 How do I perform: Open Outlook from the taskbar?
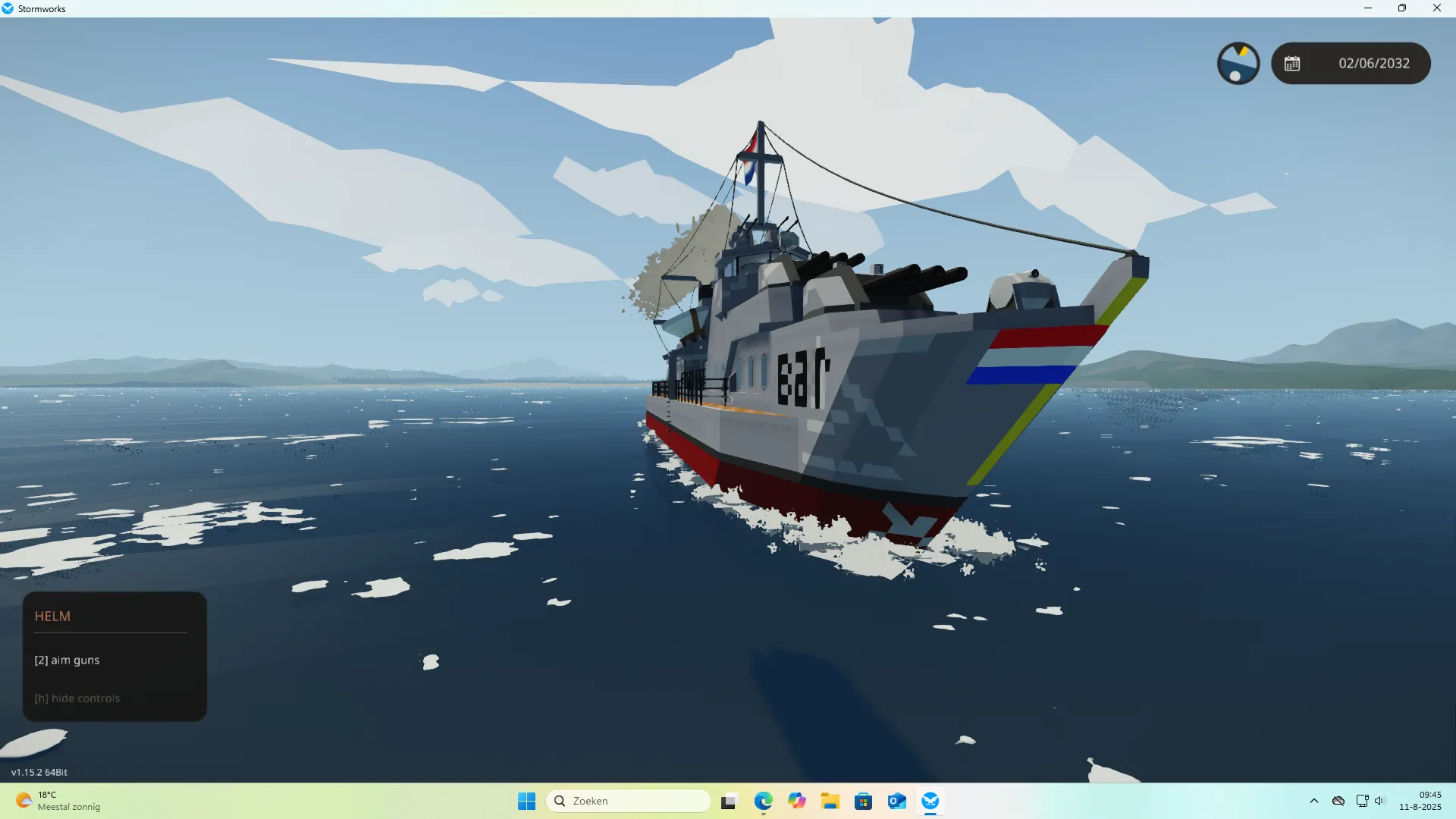pyautogui.click(x=896, y=801)
